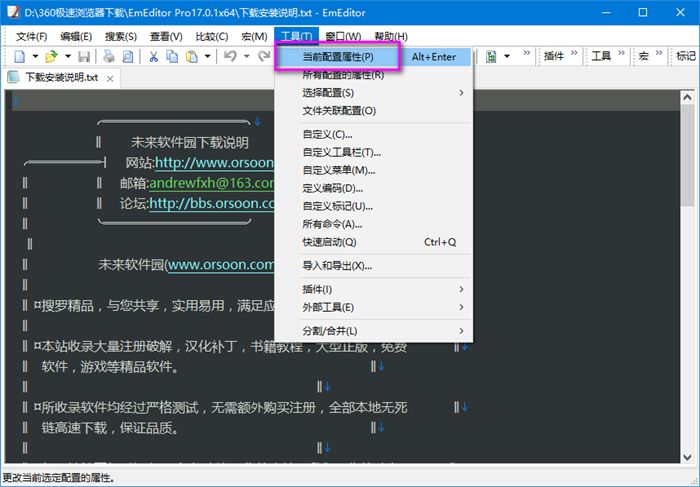Click the andrewfxh@163 email link
700x487 pixels.
click(x=212, y=183)
